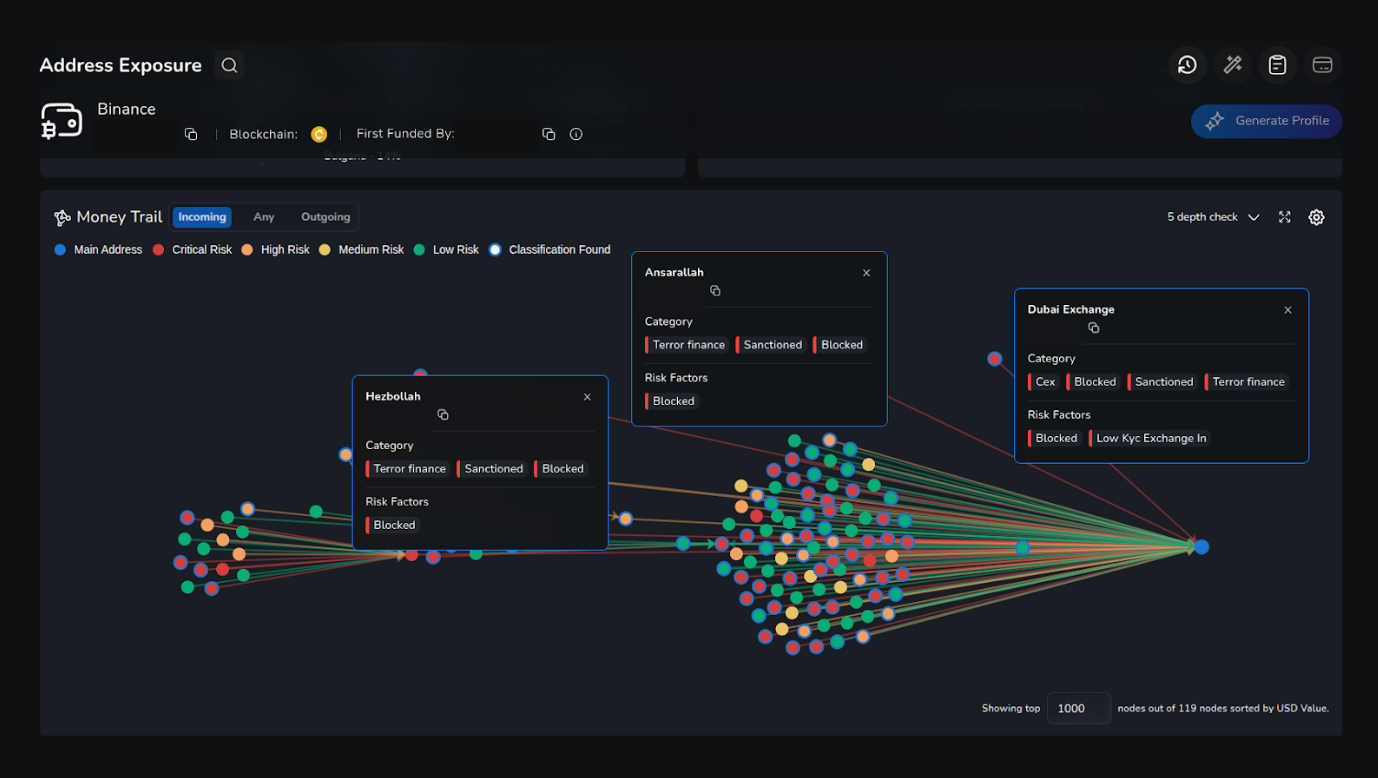
Task: Toggle the Low Risk legend filter
Action: pos(451,249)
